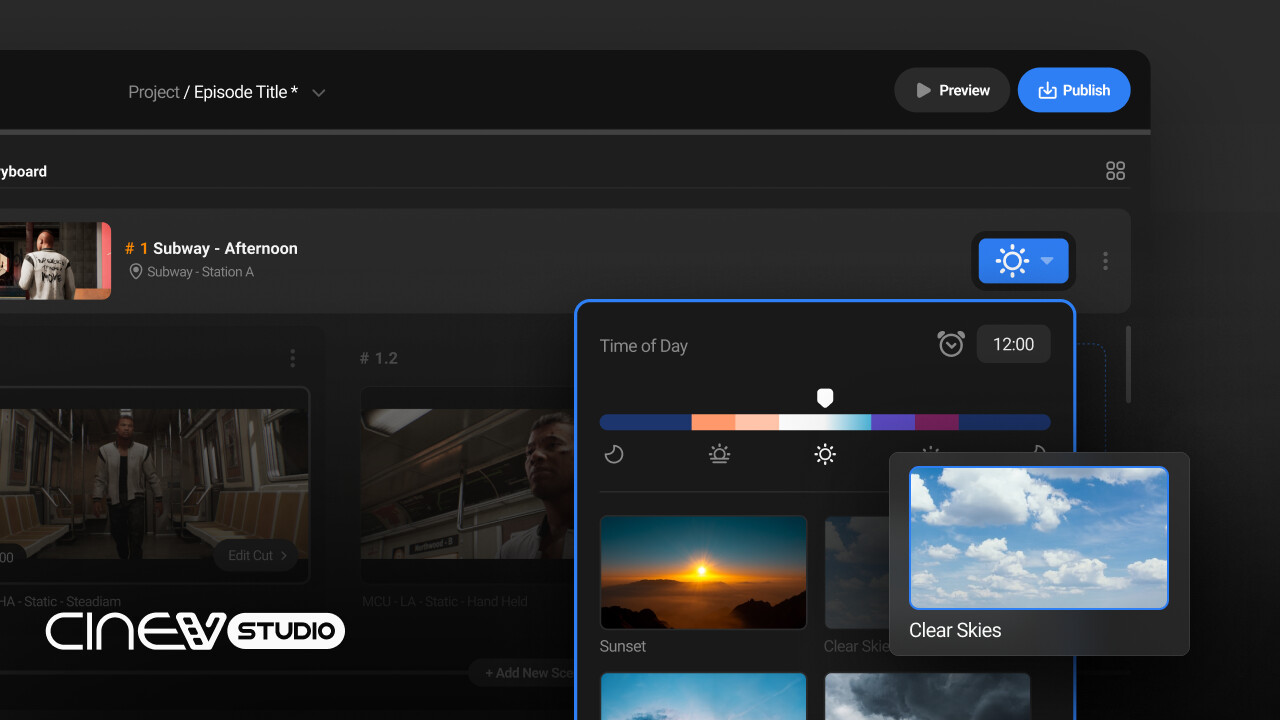The height and width of the screenshot is (720, 1280).
Task: Select the Sunset weather preset
Action: [703, 572]
